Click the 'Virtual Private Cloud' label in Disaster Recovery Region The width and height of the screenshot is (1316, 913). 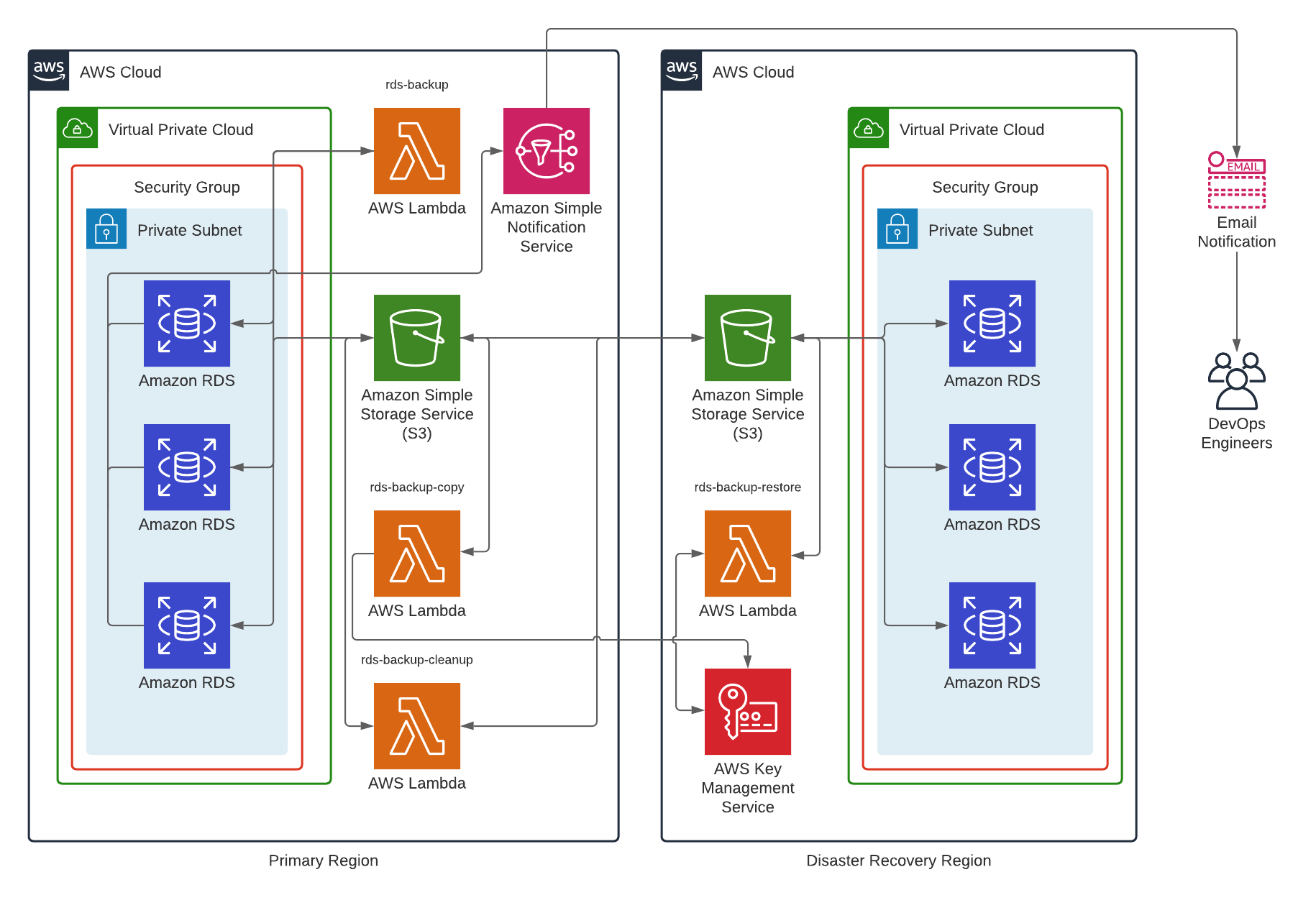(972, 129)
